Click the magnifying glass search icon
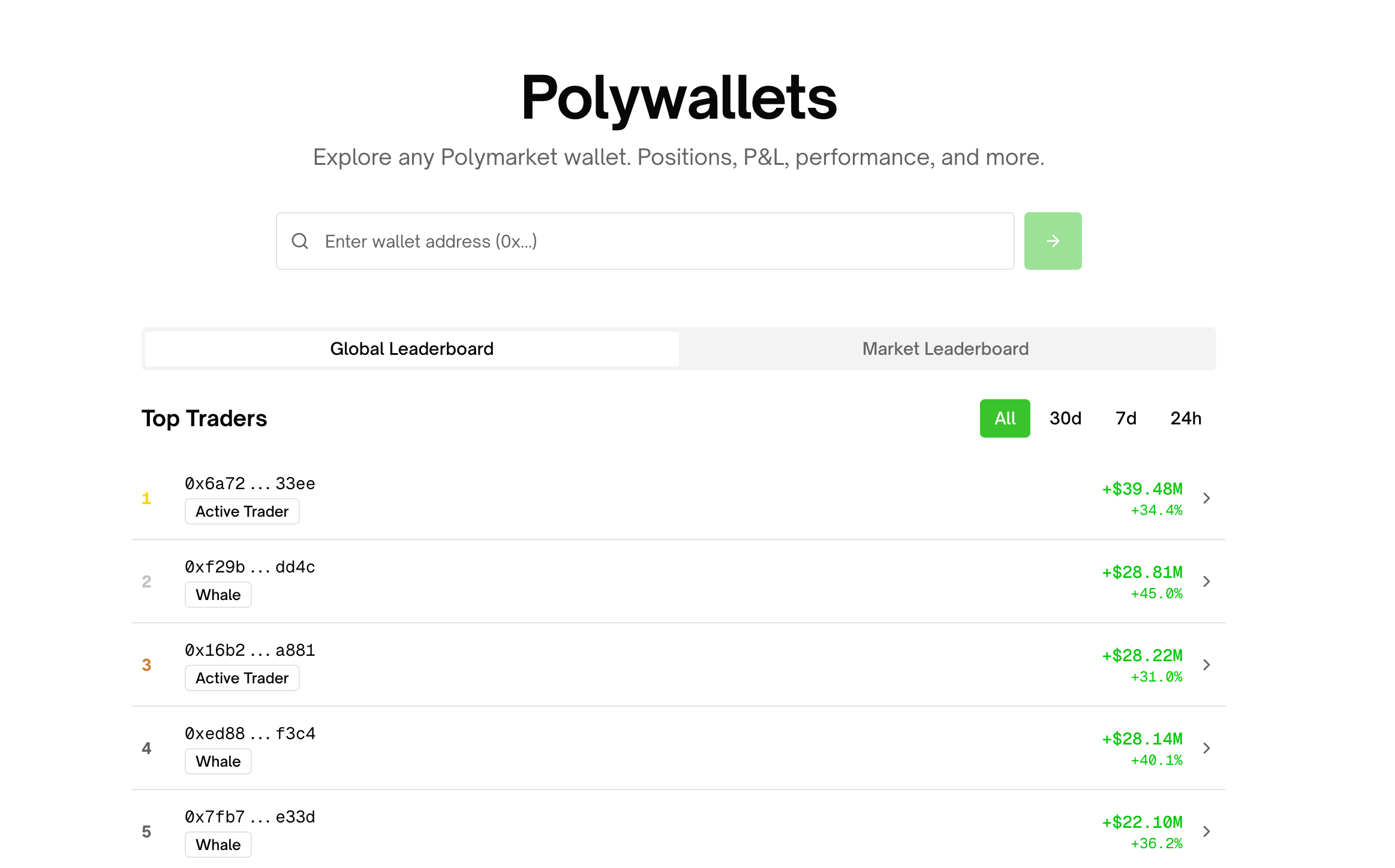Image resolution: width=1395 pixels, height=868 pixels. click(x=300, y=240)
